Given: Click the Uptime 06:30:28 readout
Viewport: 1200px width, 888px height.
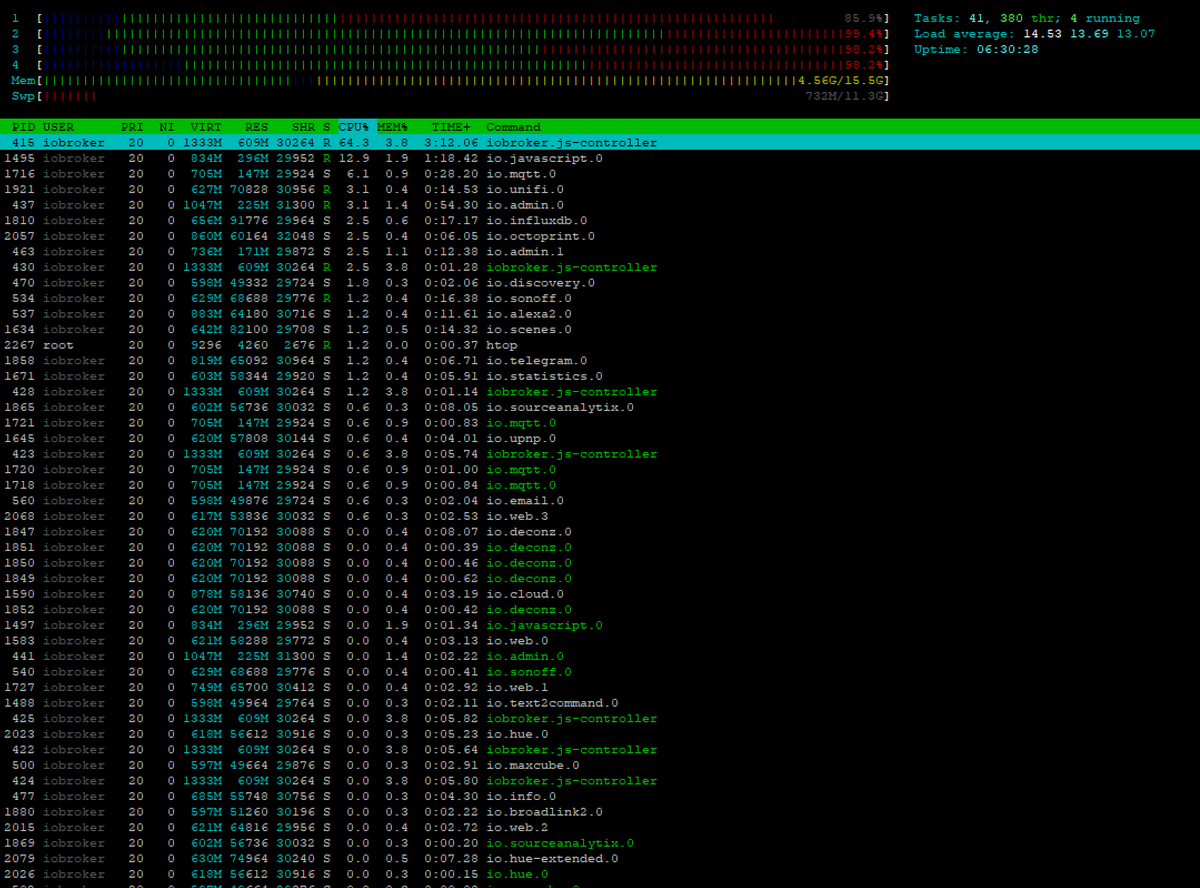Looking at the screenshot, I should pyautogui.click(x=976, y=49).
